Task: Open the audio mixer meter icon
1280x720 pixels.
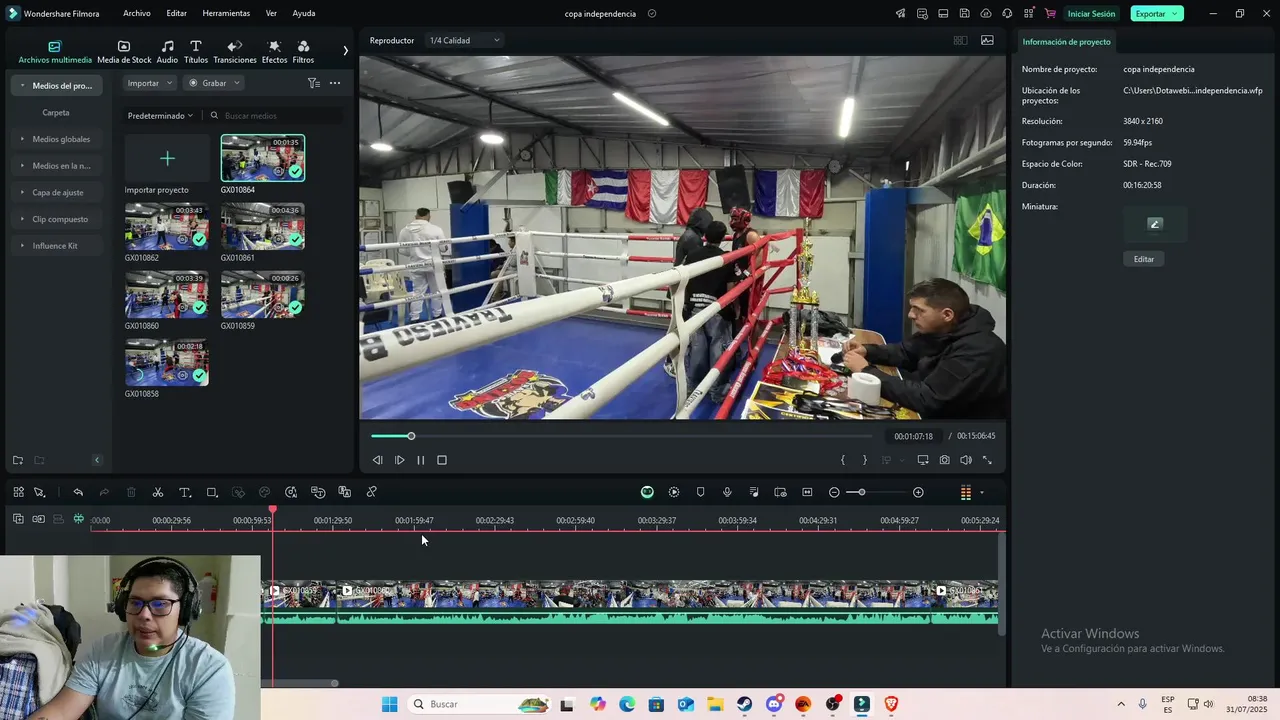Action: tap(965, 492)
